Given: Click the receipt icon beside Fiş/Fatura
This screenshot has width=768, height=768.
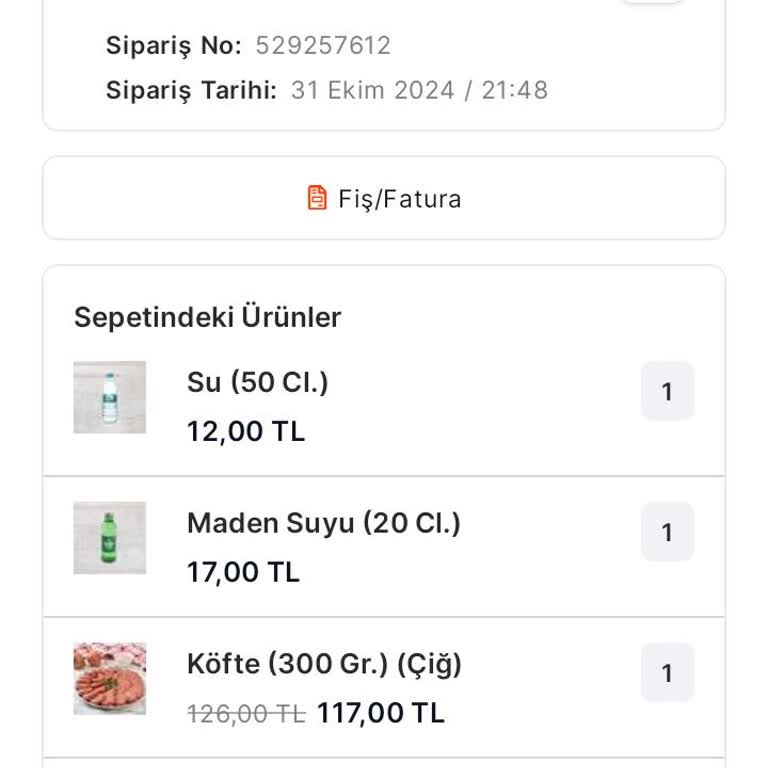Looking at the screenshot, I should click(x=317, y=198).
